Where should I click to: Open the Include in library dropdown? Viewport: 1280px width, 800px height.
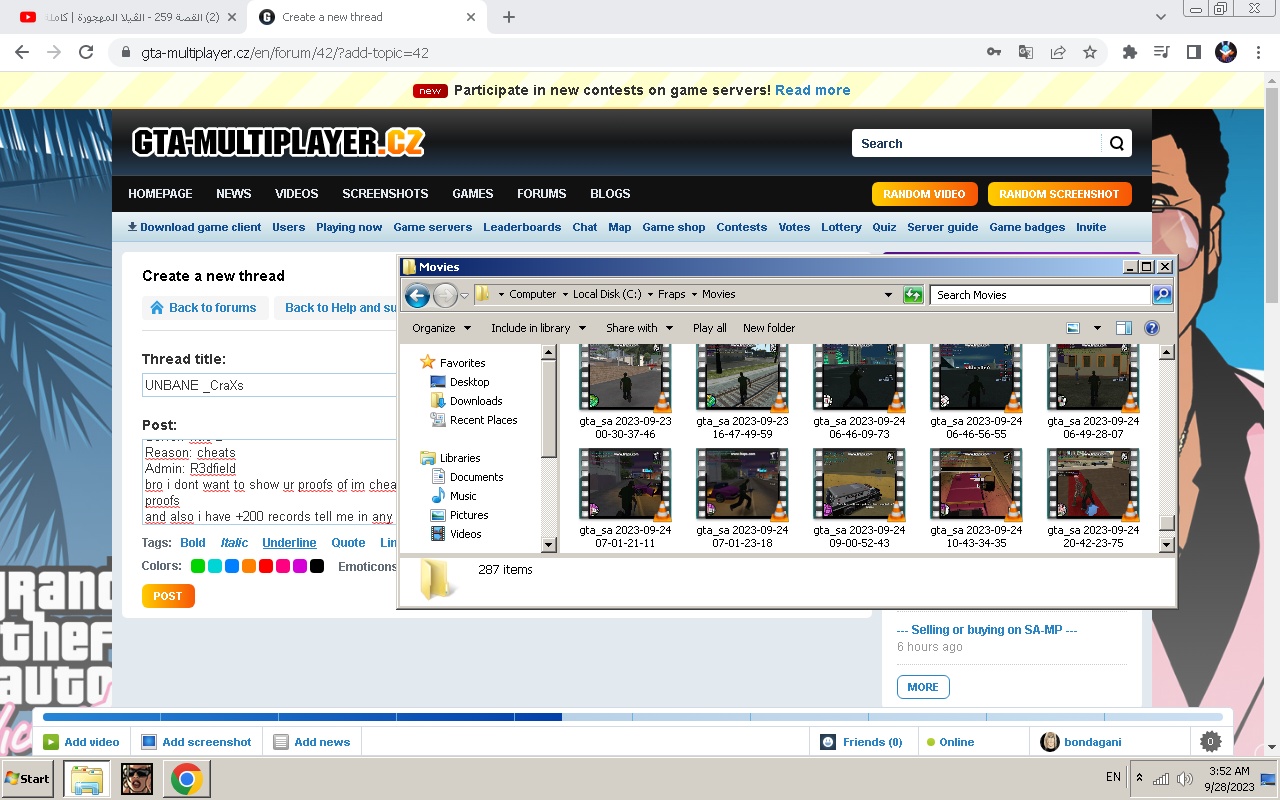tap(538, 328)
